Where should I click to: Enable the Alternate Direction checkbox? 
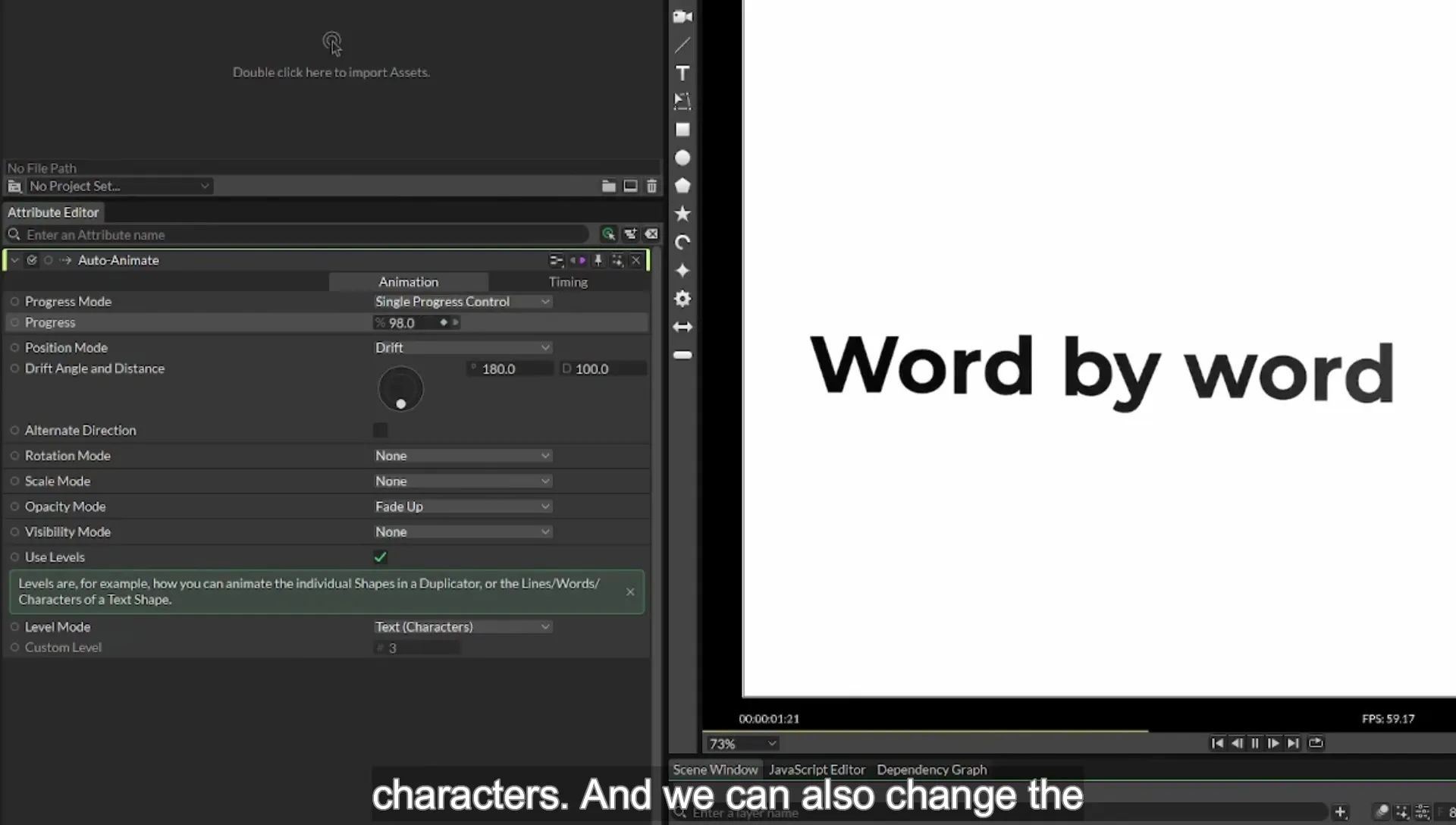[x=381, y=431]
